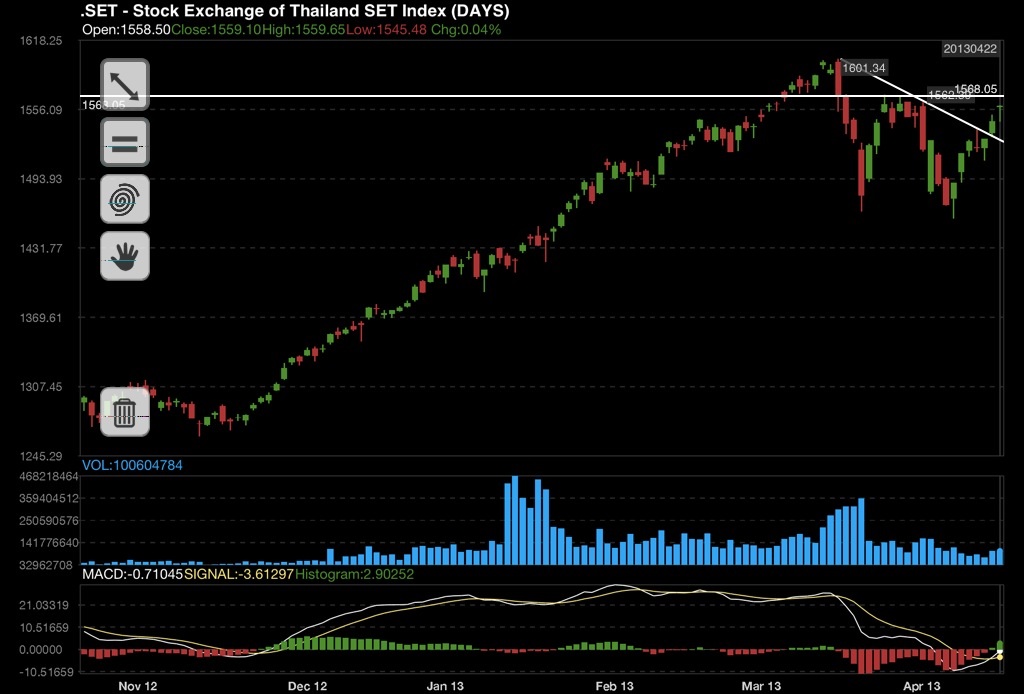1024x694 pixels.
Task: Click the 468218464 volume axis label
Action: coord(49,477)
